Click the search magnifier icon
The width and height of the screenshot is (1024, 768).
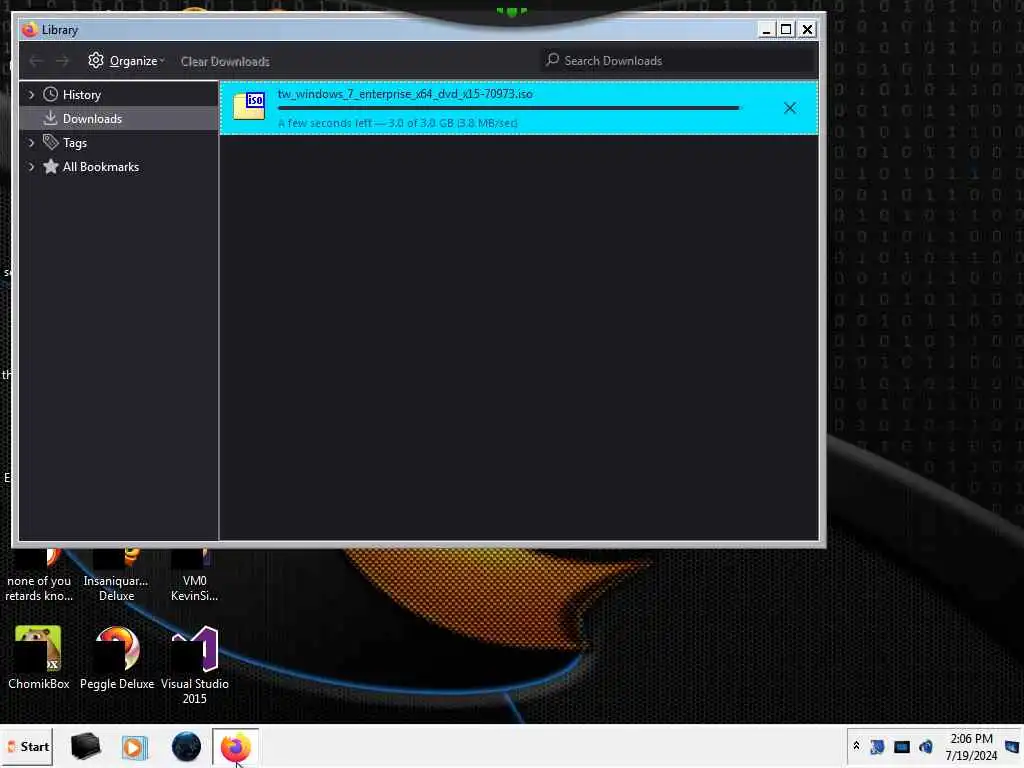pyautogui.click(x=552, y=60)
